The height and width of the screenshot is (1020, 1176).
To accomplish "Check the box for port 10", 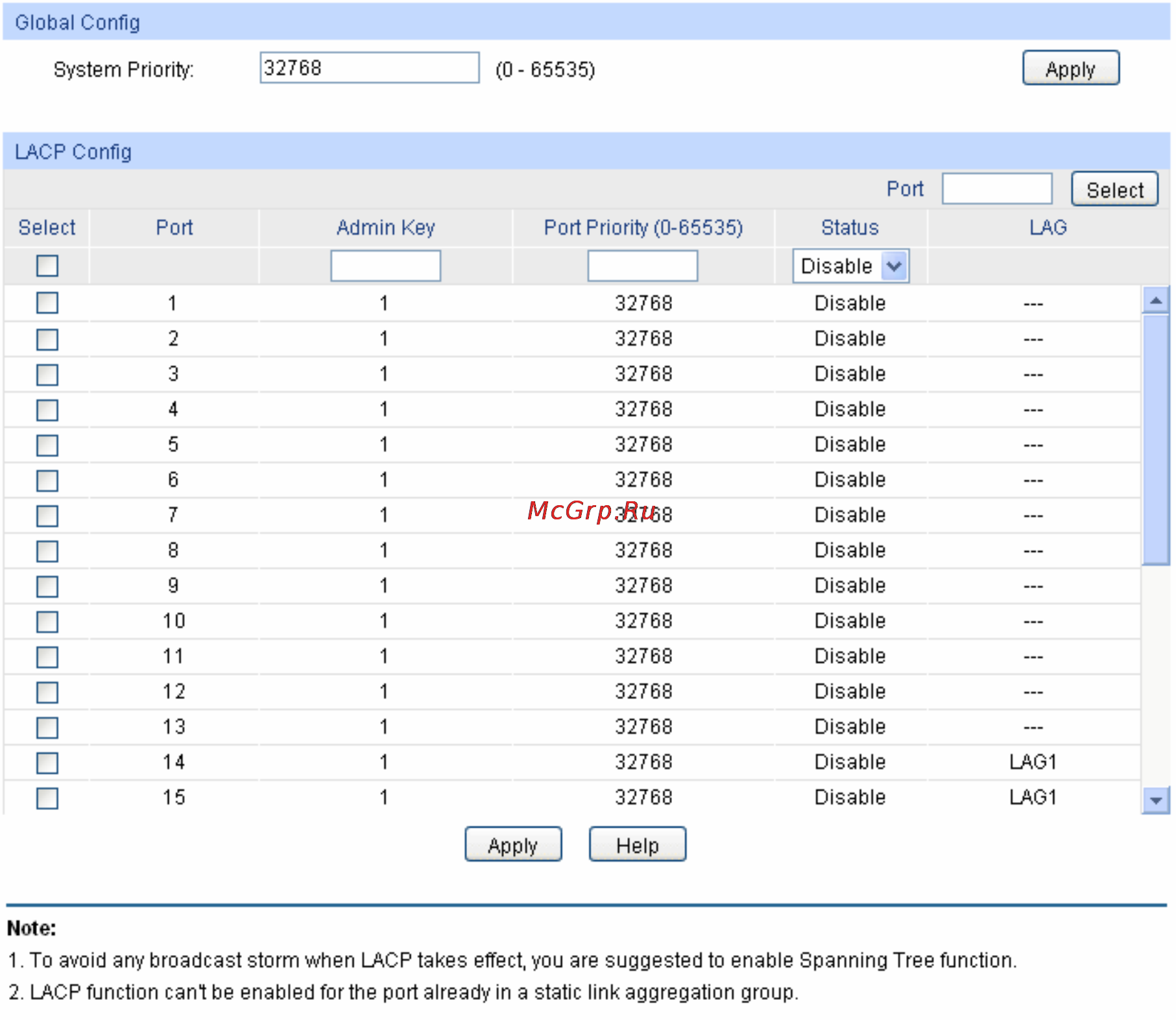I will pos(47,621).
